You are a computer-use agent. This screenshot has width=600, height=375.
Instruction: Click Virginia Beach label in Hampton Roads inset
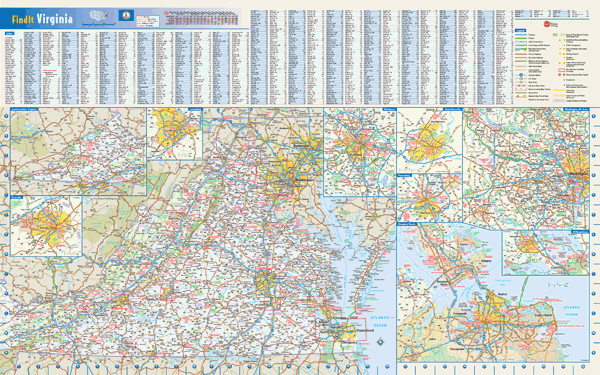pyautogui.click(x=543, y=315)
